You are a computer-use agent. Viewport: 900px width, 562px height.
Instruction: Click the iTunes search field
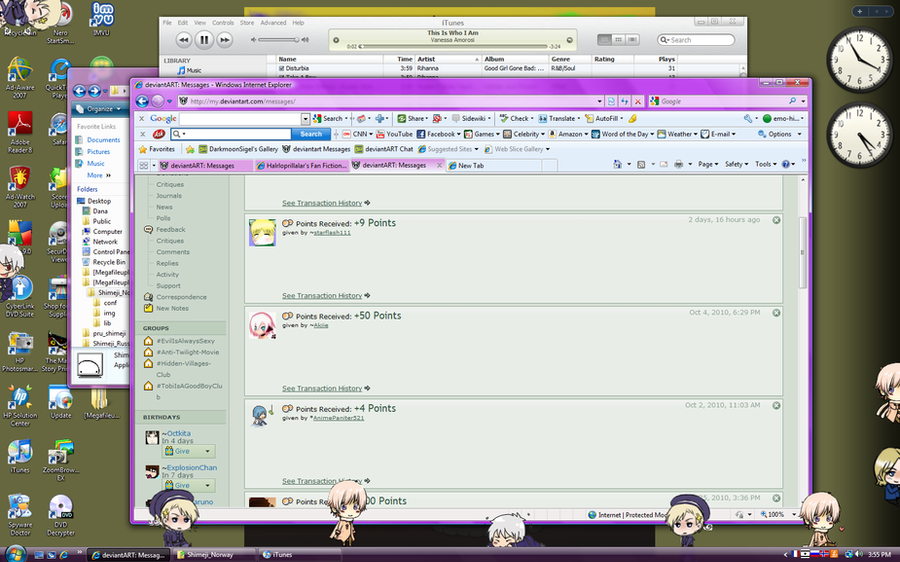pos(696,40)
